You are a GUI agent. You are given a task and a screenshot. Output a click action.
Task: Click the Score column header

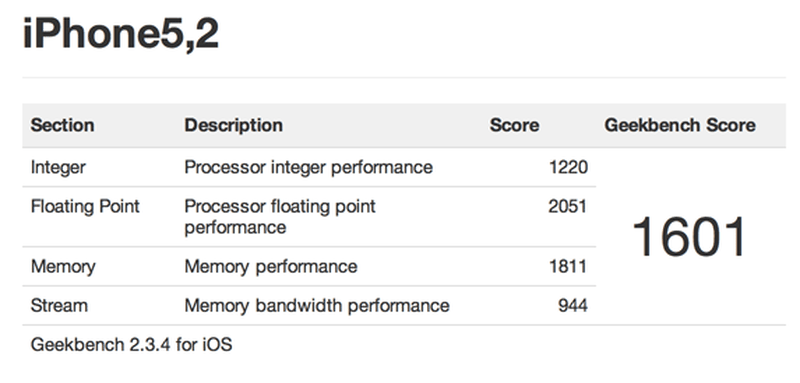[x=514, y=125]
